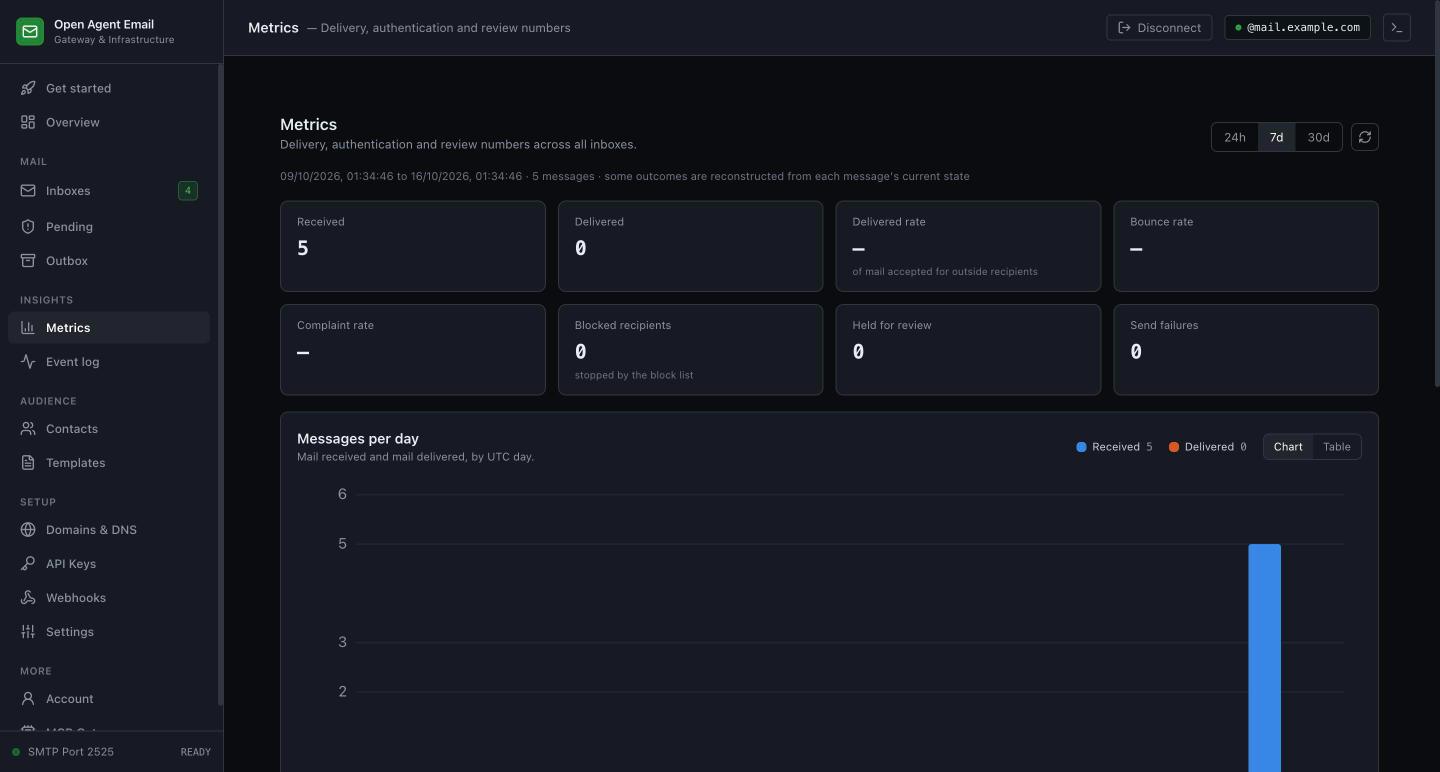1440x772 pixels.
Task: Switch messages view to Table
Action: pyautogui.click(x=1337, y=447)
